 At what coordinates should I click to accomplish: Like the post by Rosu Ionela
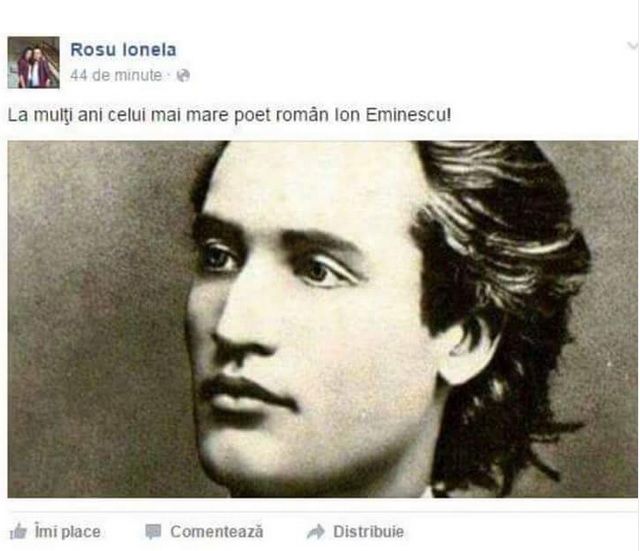point(55,532)
